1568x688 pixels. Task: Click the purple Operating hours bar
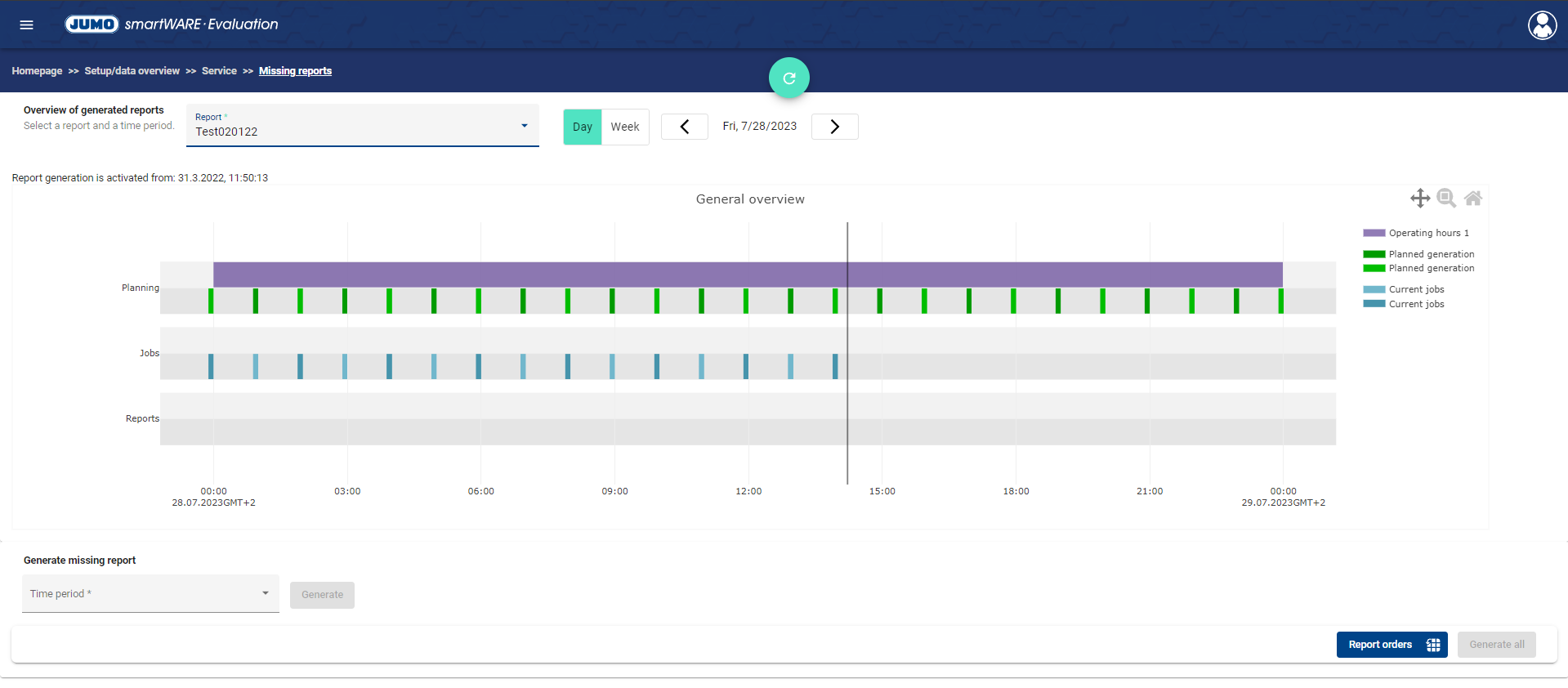pos(572,275)
